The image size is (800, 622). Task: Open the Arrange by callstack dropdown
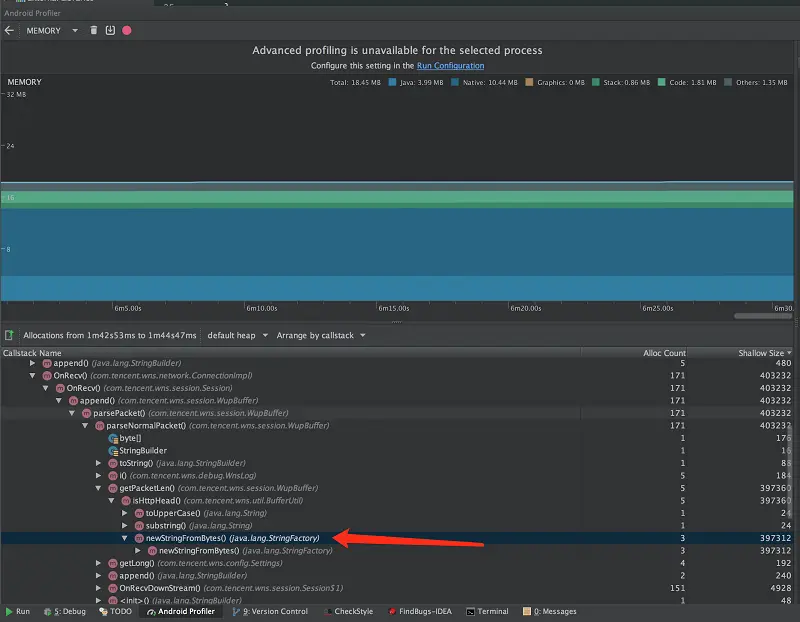tap(320, 335)
